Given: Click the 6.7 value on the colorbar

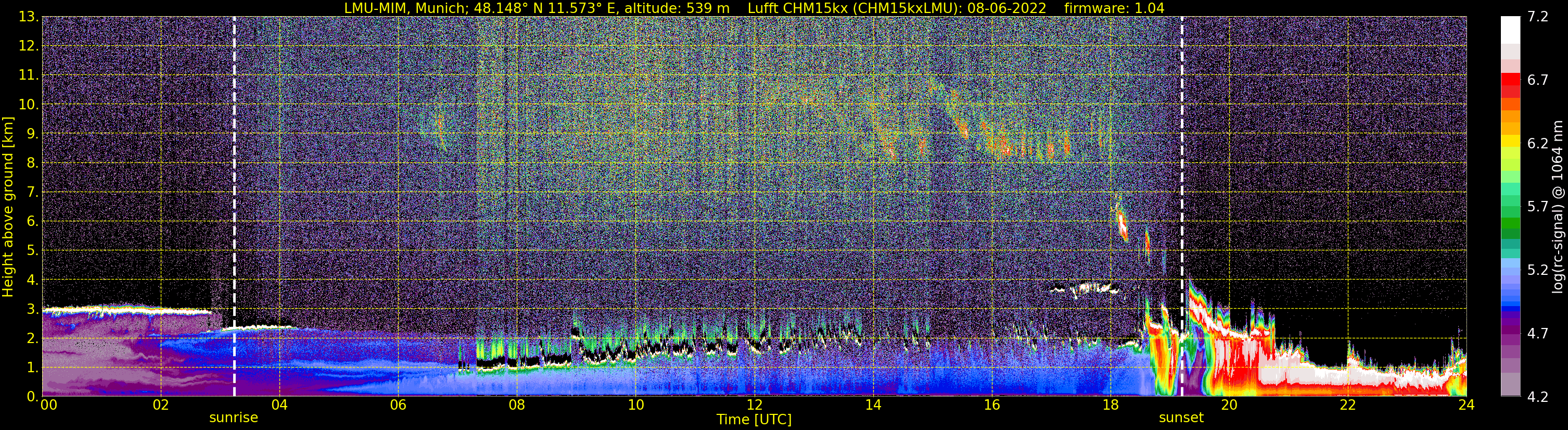Looking at the screenshot, I should (1538, 80).
